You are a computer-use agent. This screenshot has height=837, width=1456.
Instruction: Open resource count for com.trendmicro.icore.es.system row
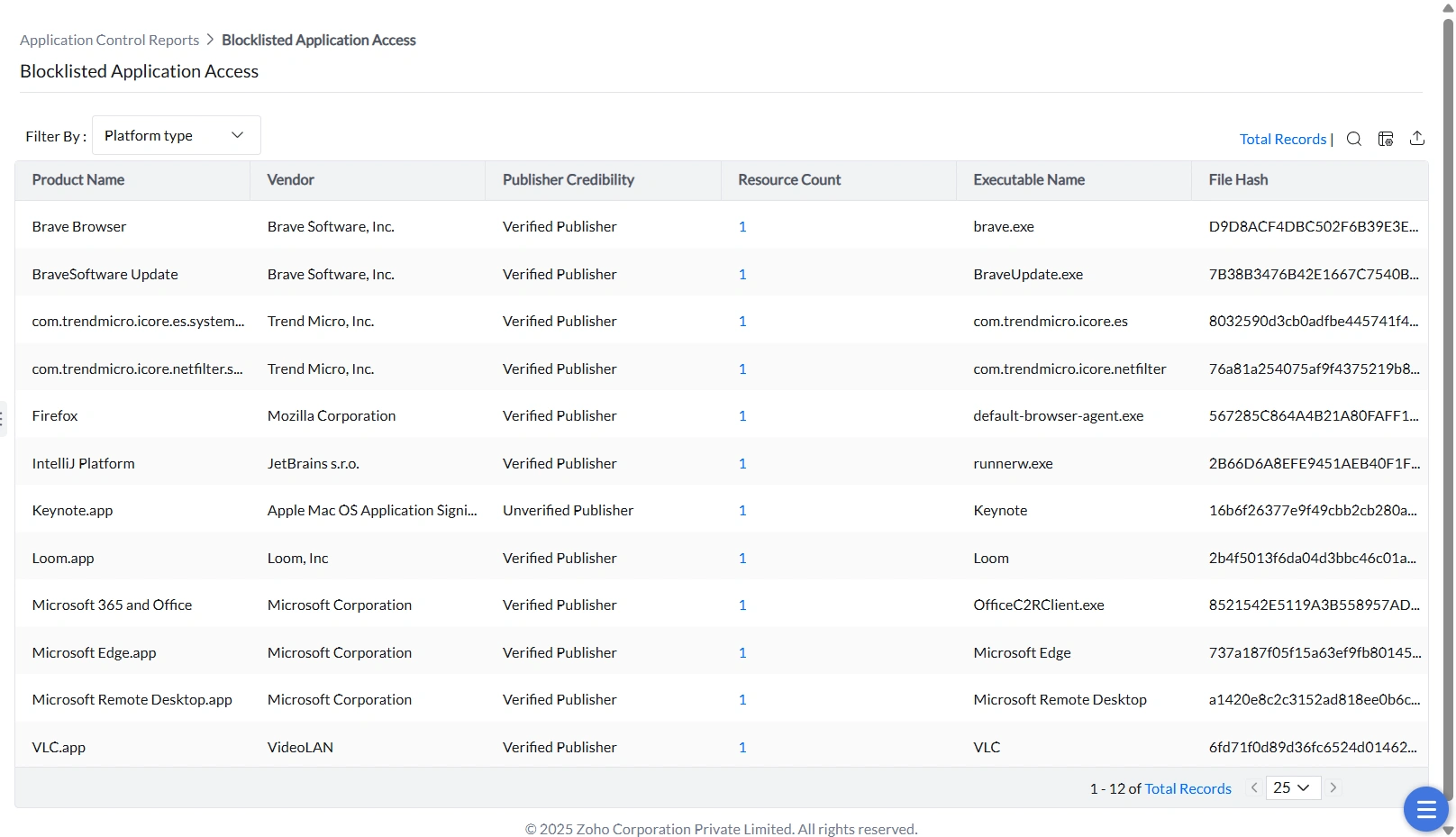742,321
